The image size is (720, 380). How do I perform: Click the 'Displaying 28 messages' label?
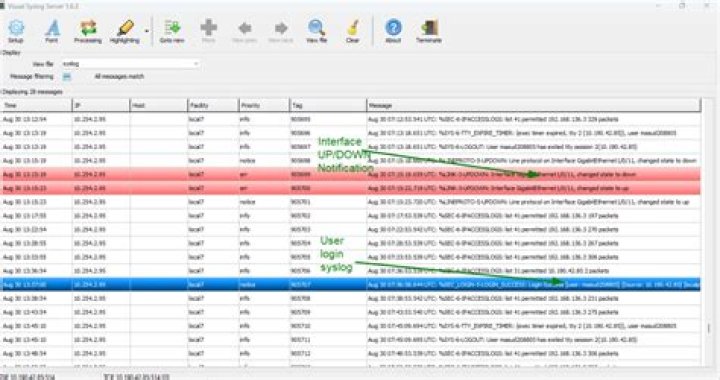32,92
